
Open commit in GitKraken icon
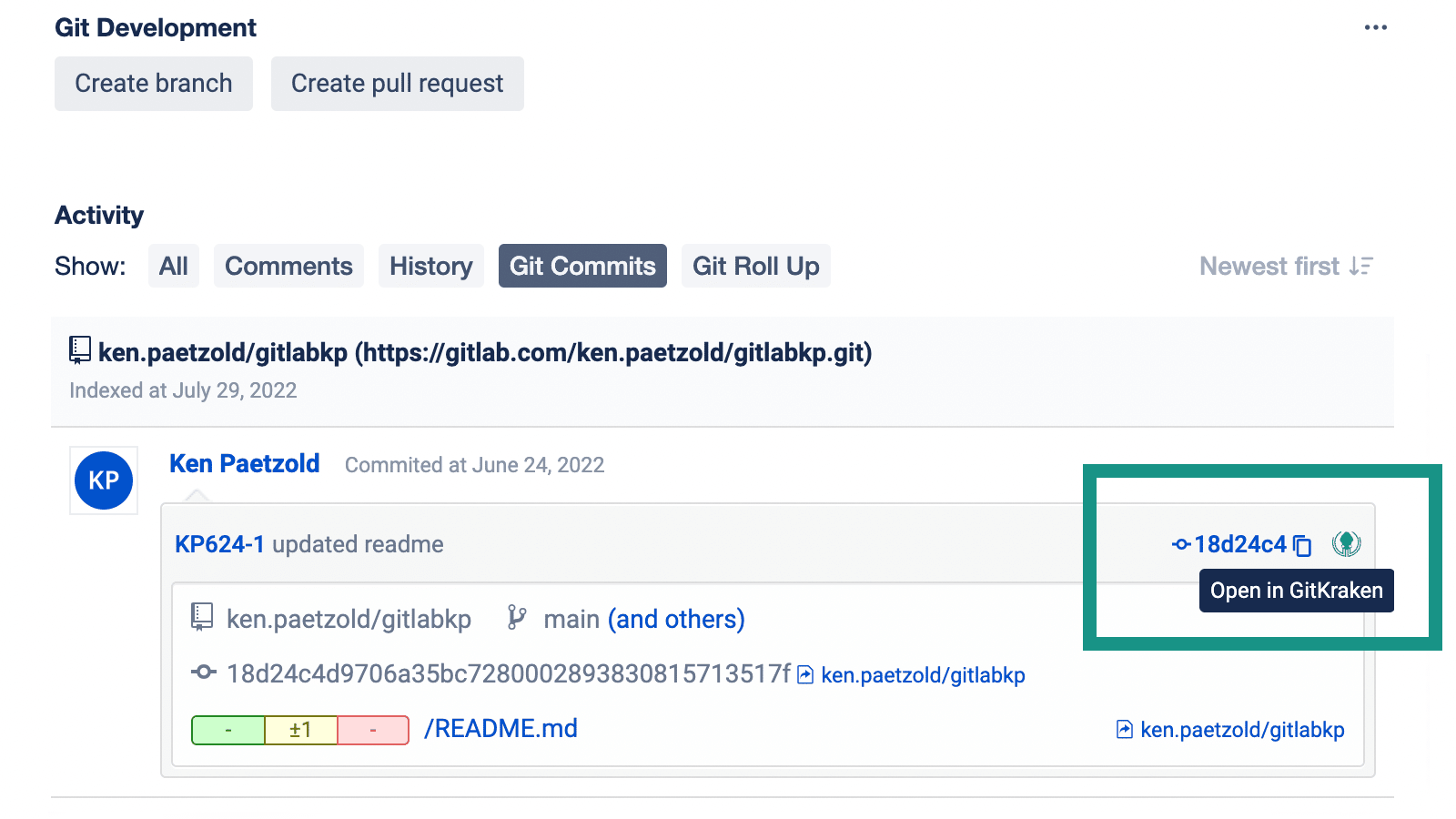click(x=1347, y=544)
